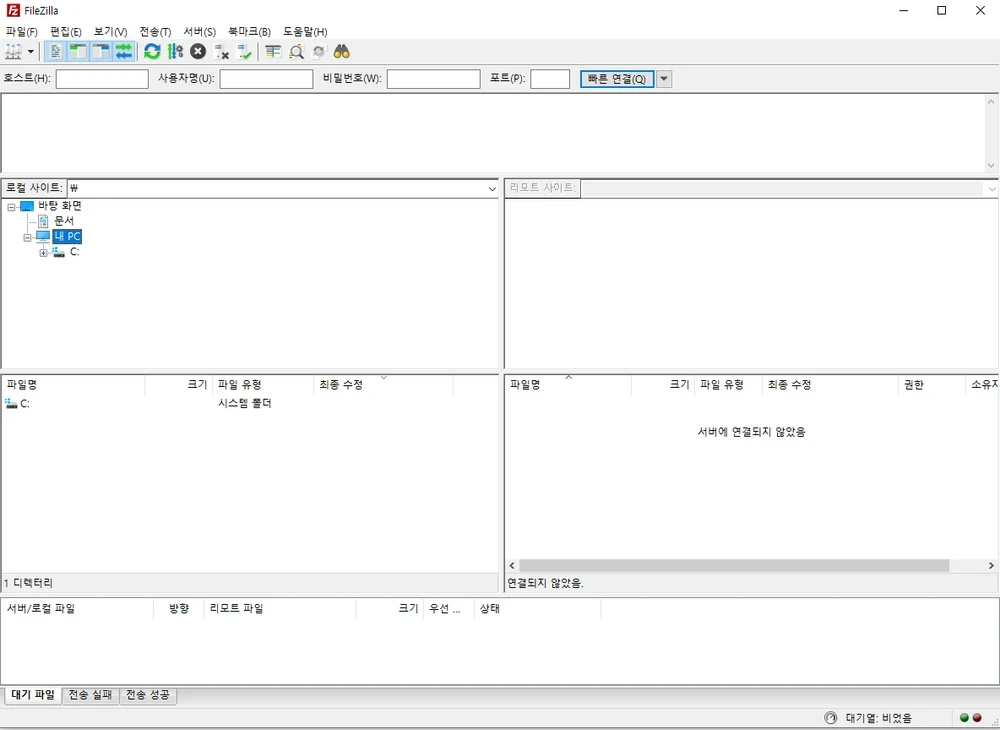Sort local files by 파일명 column
The image size is (1000, 730).
[73, 384]
